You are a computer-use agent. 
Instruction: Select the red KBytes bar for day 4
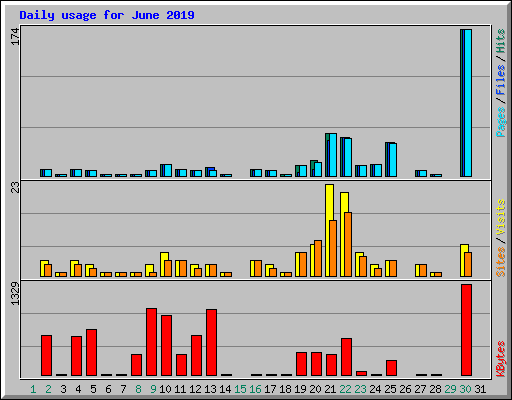(x=76, y=356)
